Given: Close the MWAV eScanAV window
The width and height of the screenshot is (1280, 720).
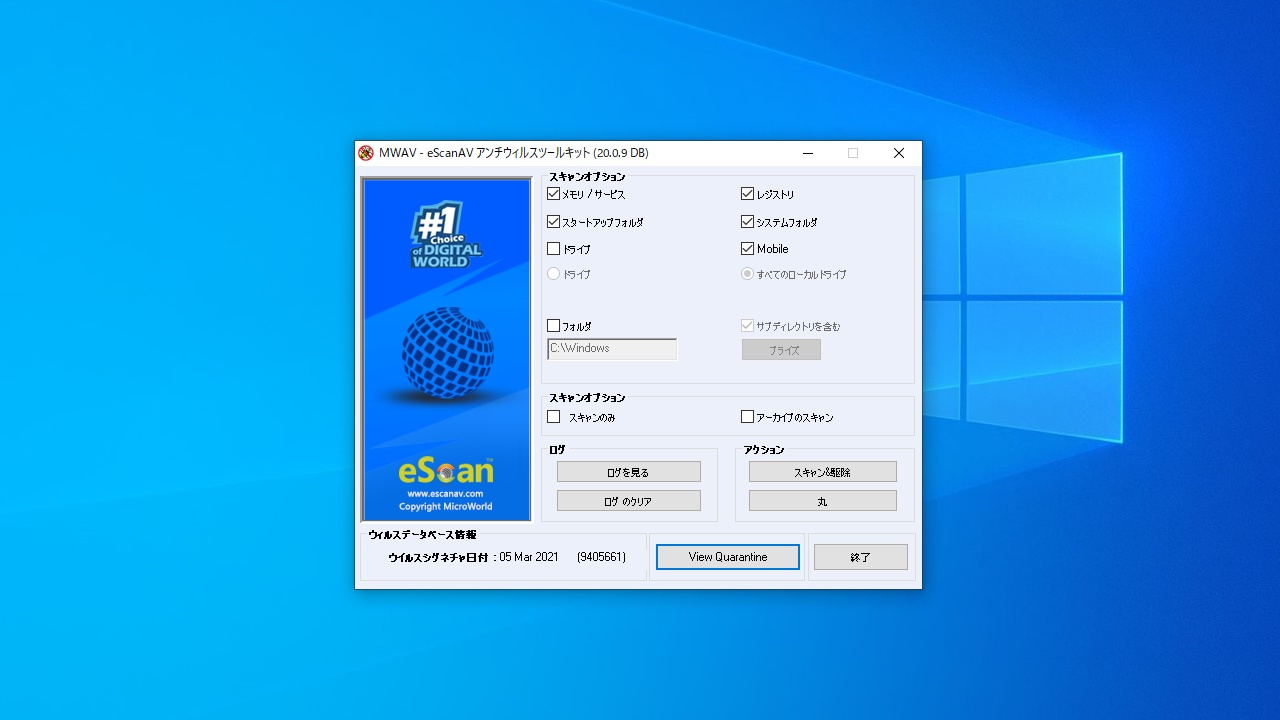Looking at the screenshot, I should (x=899, y=153).
